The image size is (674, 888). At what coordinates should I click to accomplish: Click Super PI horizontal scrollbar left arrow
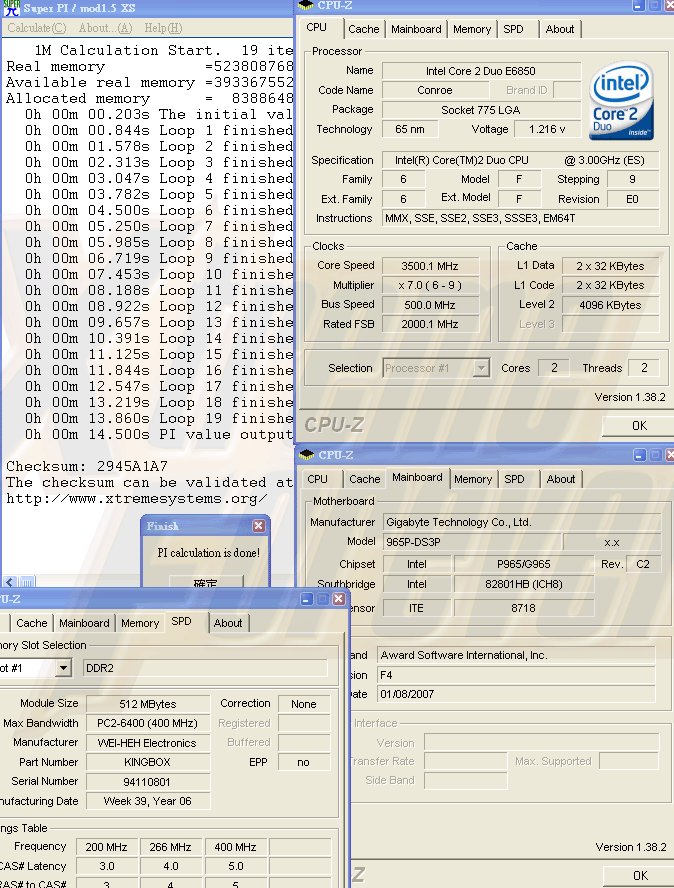point(10,582)
